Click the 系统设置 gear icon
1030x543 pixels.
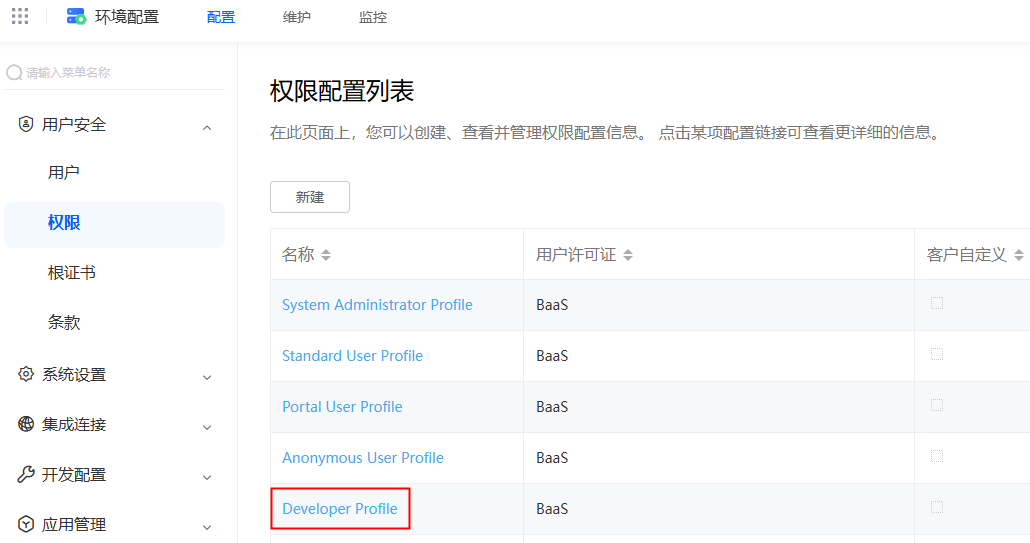coord(26,374)
